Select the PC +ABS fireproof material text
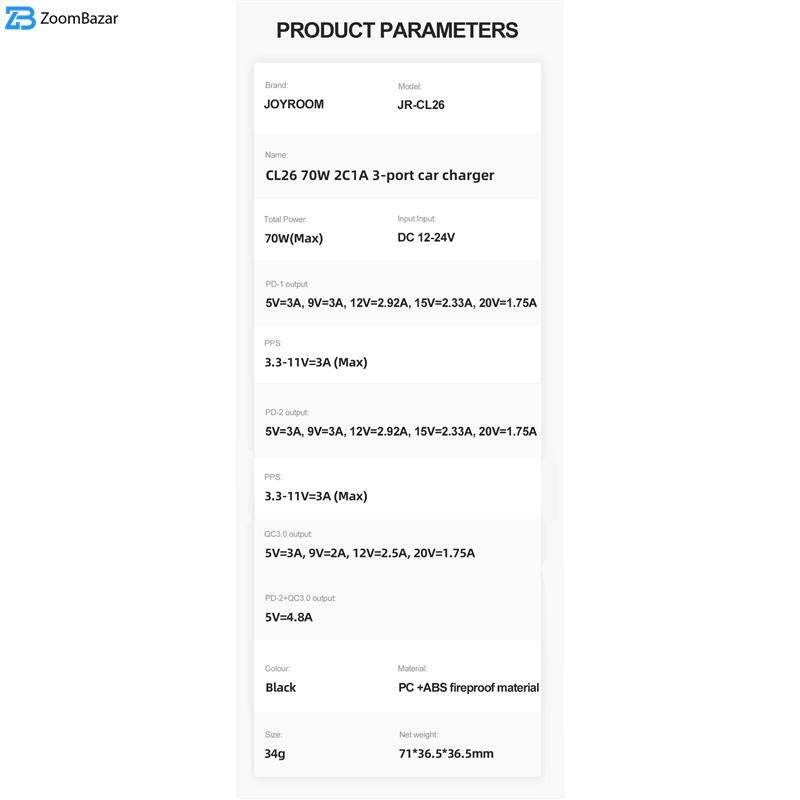 pos(468,688)
